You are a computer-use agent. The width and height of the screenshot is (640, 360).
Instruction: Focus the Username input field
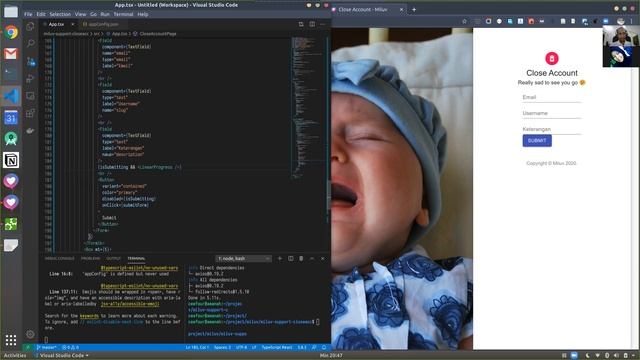coord(552,113)
